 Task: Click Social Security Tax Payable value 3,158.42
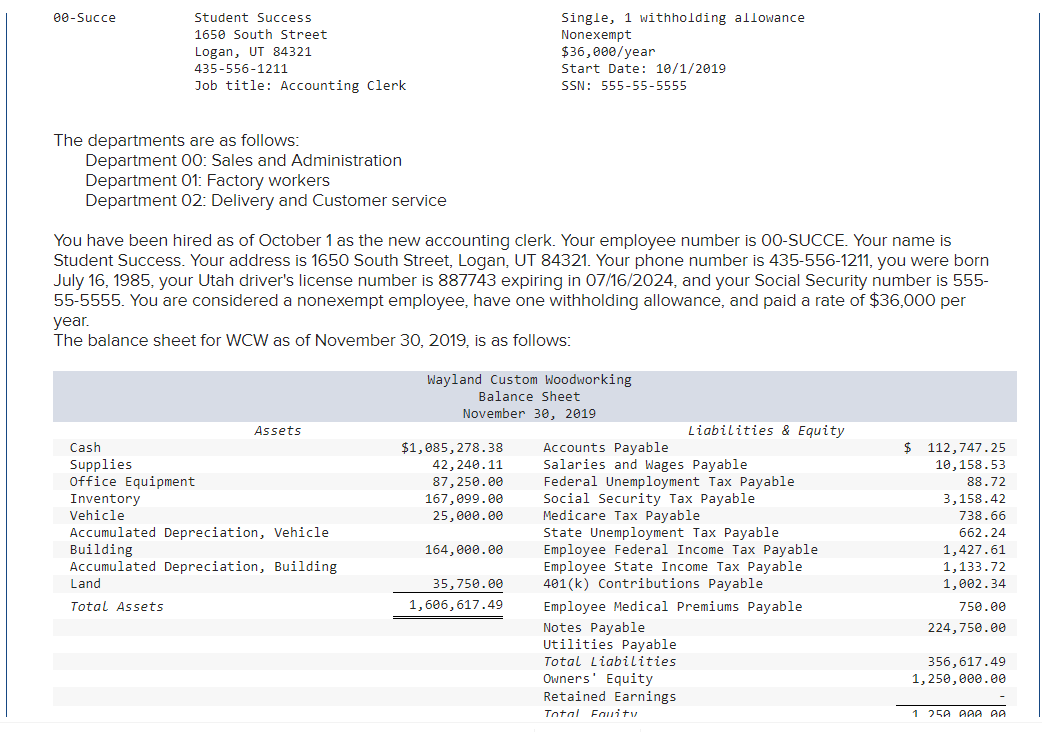974,498
